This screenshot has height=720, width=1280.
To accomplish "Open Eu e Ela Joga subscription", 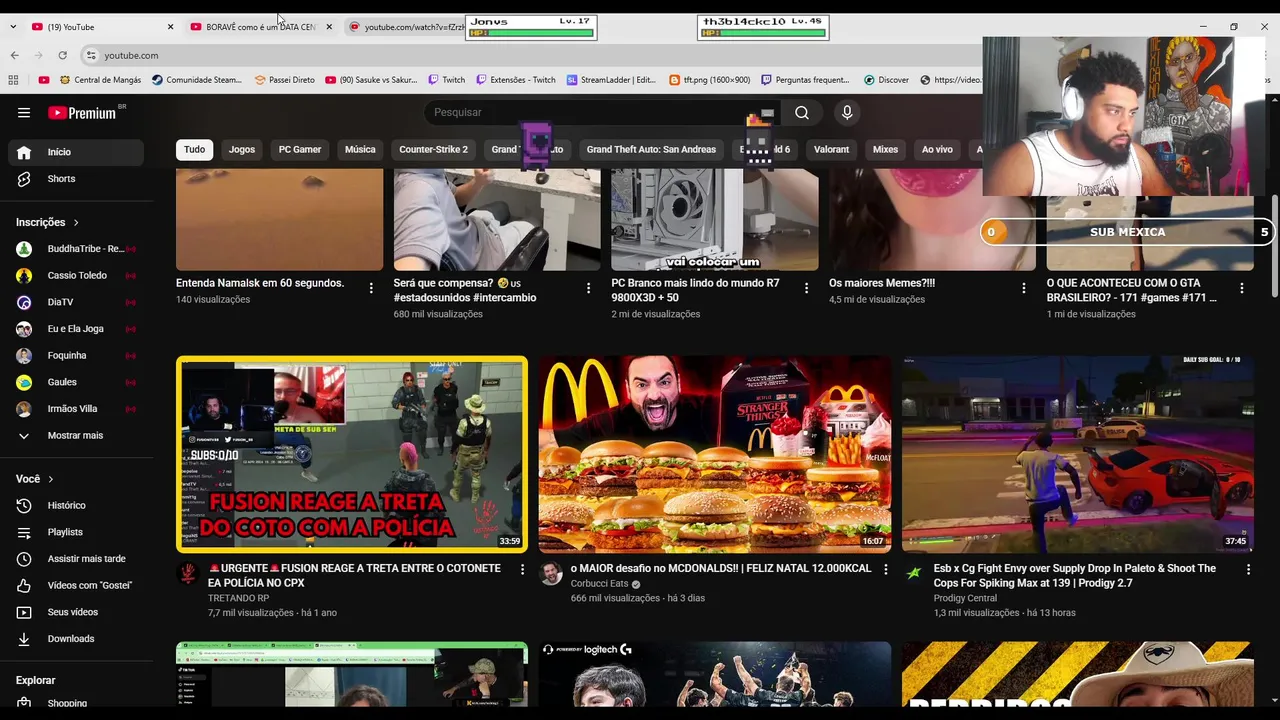I will (x=76, y=329).
